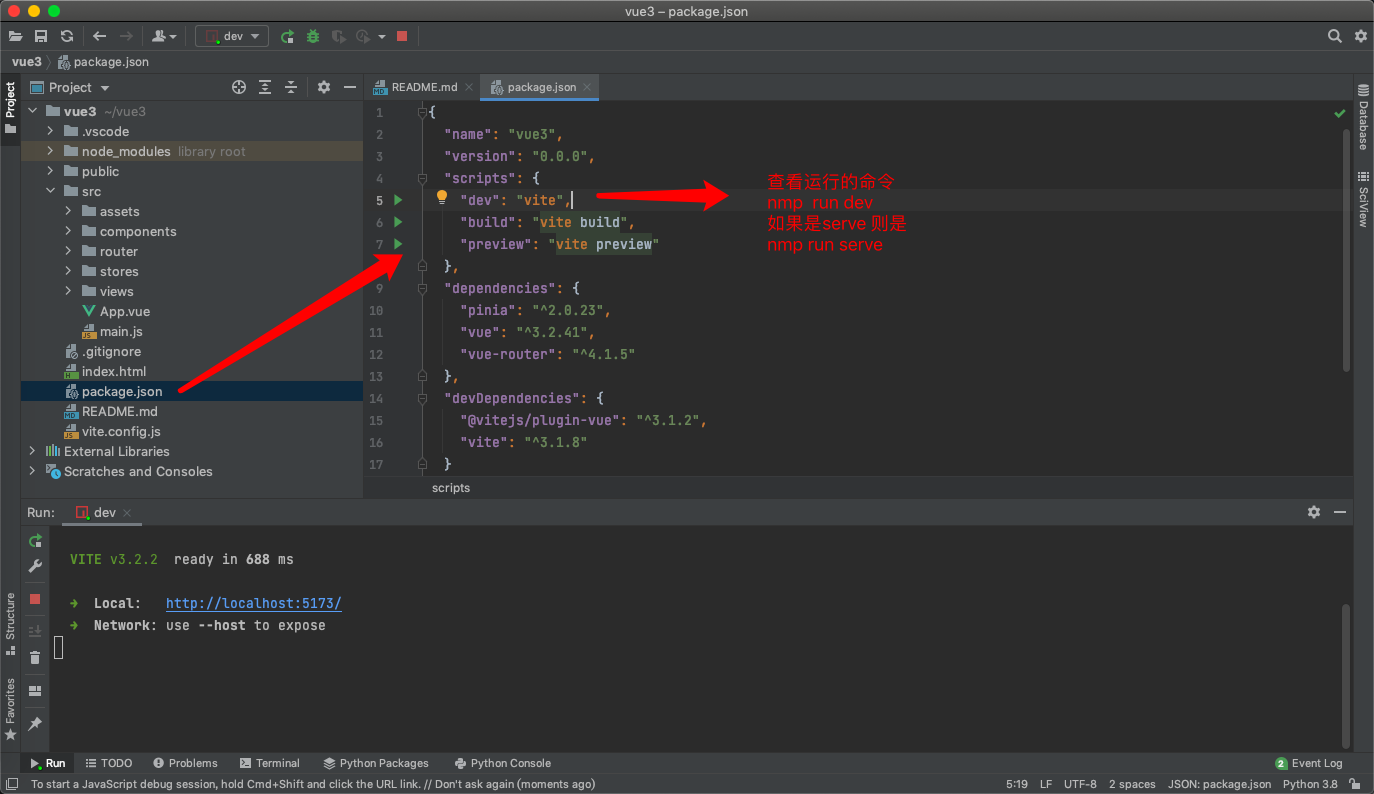Image resolution: width=1374 pixels, height=794 pixels.
Task: Show intention actions via the yellow lightbulb
Action: tap(441, 198)
